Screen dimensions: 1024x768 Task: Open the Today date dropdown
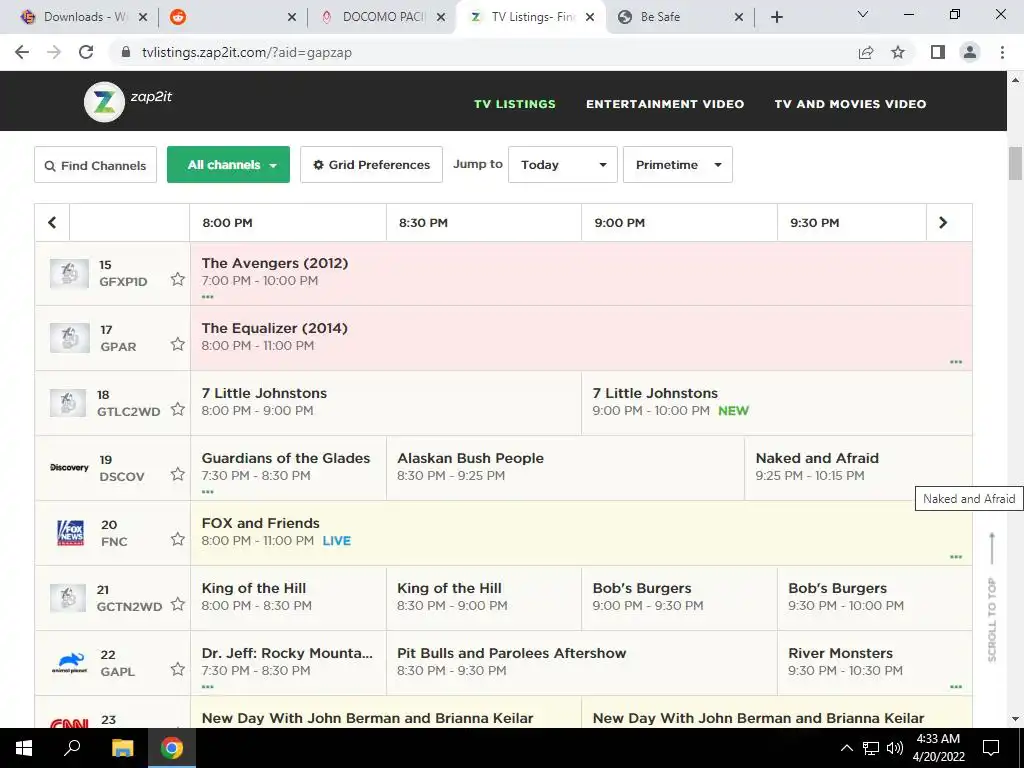click(563, 165)
